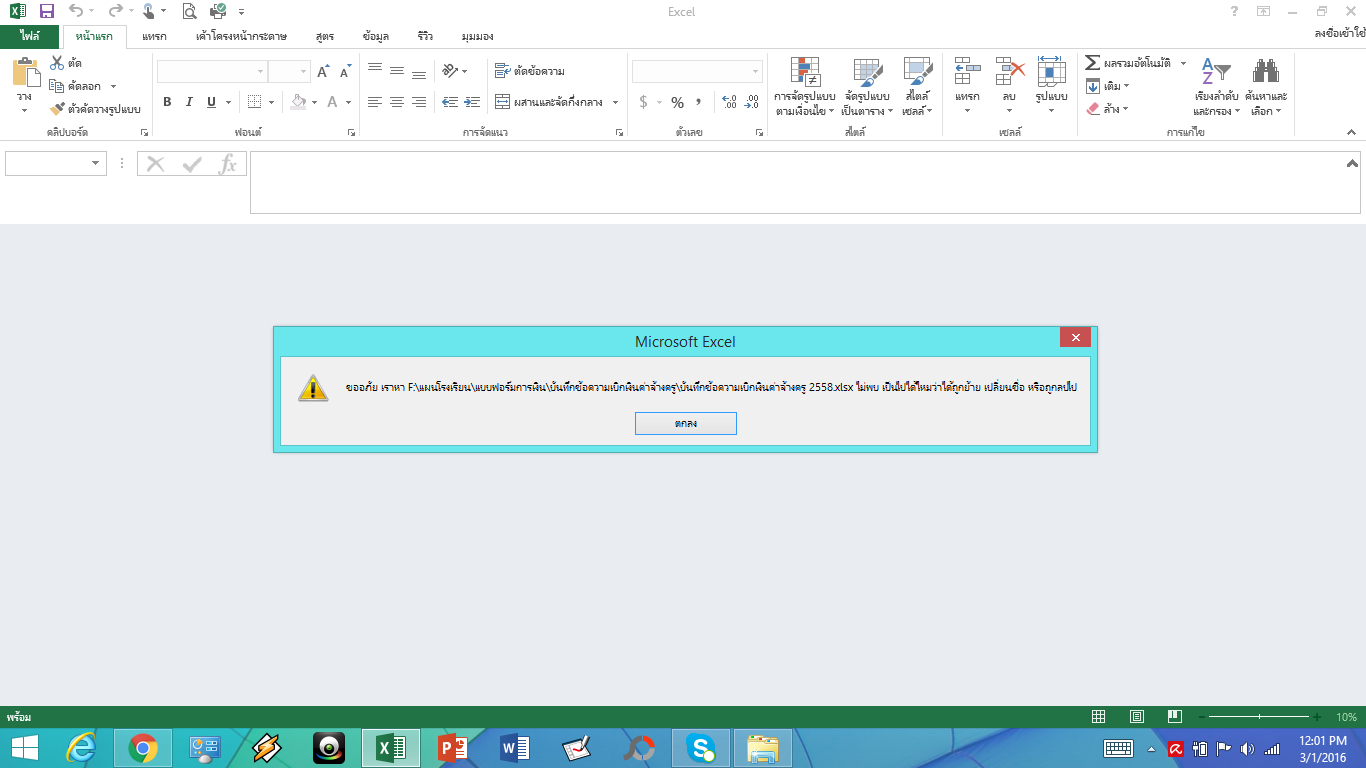Zoom out with the minus button
Viewport: 1366px width, 768px height.
click(1200, 717)
